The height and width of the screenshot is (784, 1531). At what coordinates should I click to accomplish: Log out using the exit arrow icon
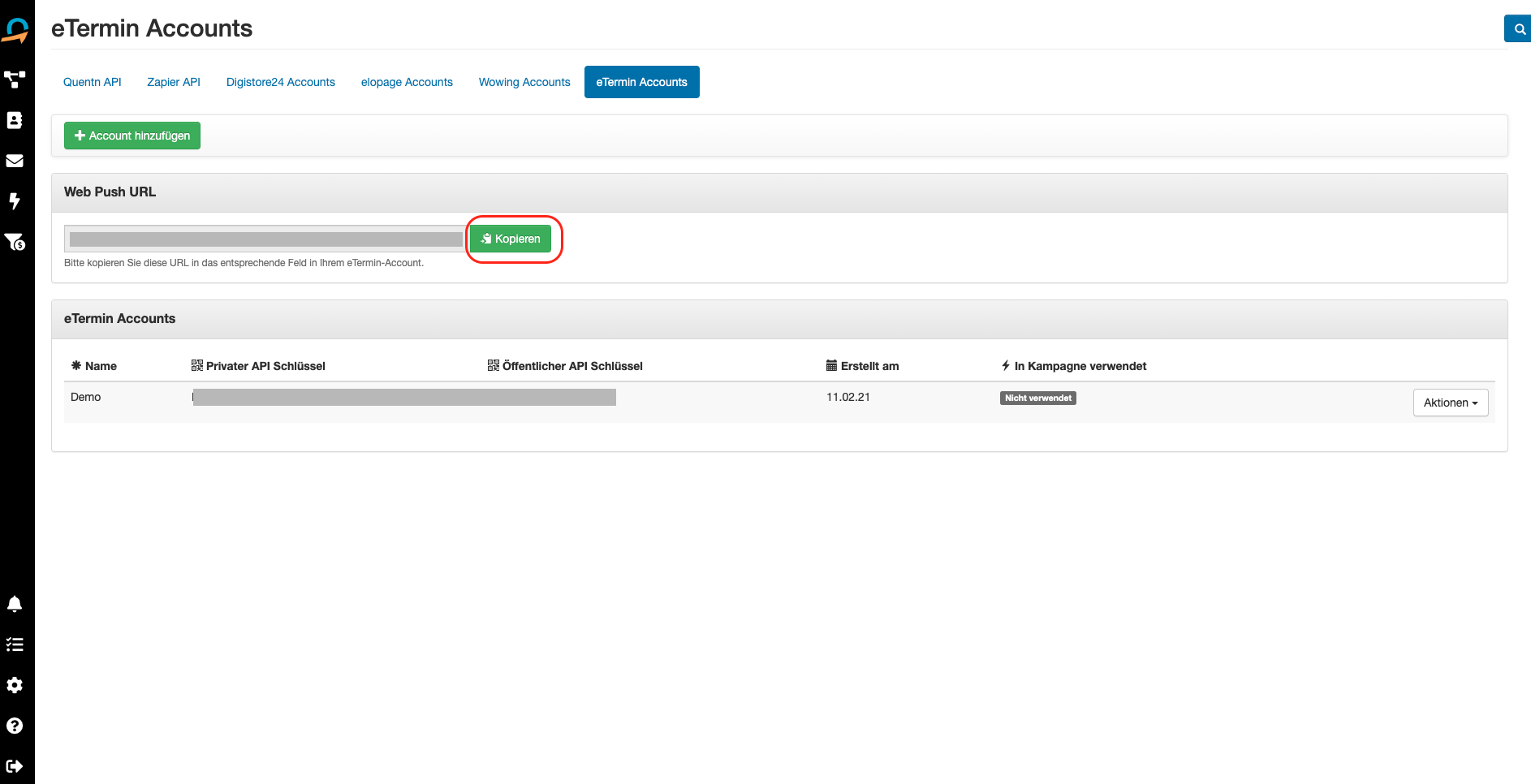point(15,766)
